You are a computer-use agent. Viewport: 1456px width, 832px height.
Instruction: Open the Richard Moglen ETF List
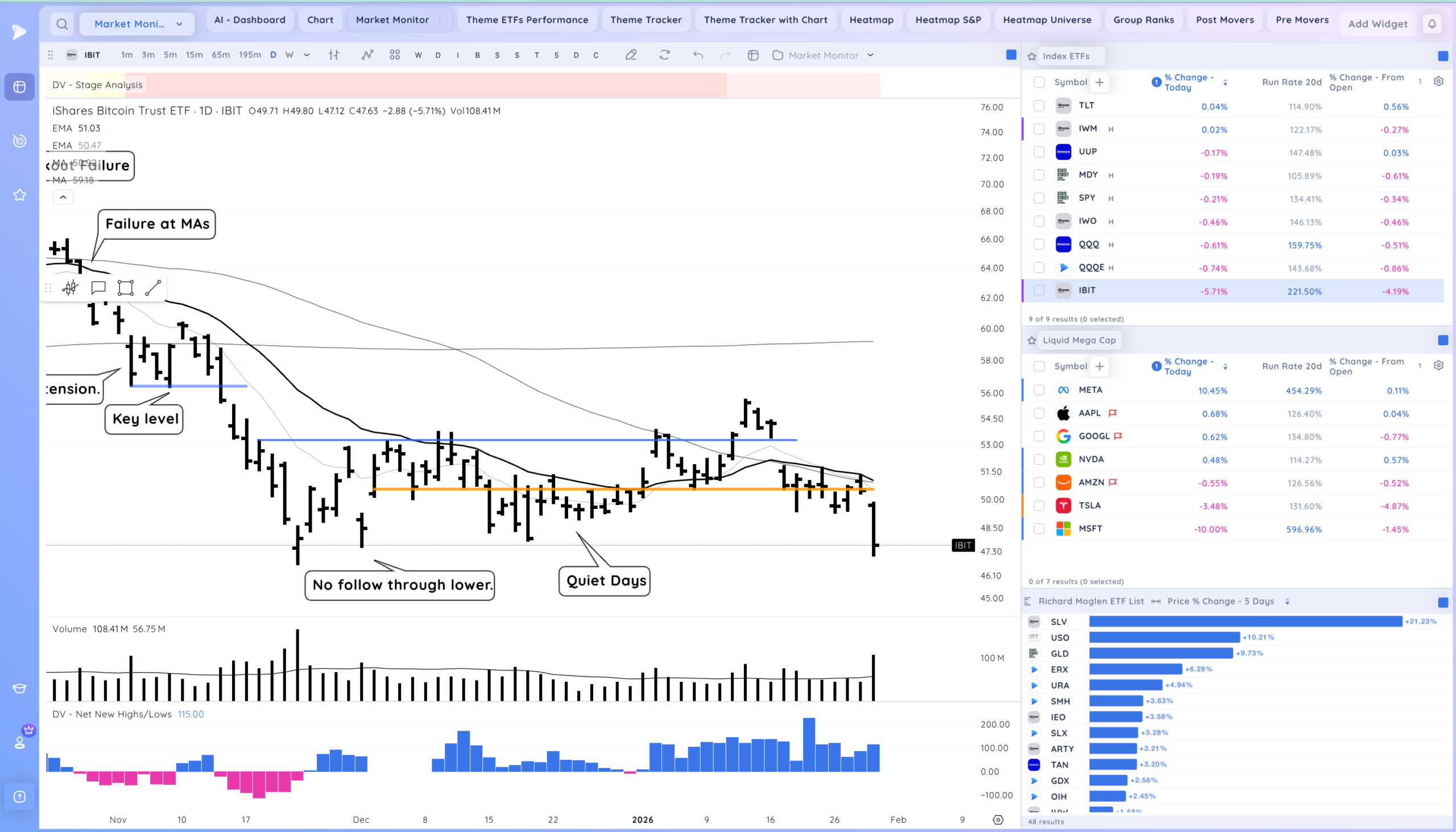coord(1090,601)
